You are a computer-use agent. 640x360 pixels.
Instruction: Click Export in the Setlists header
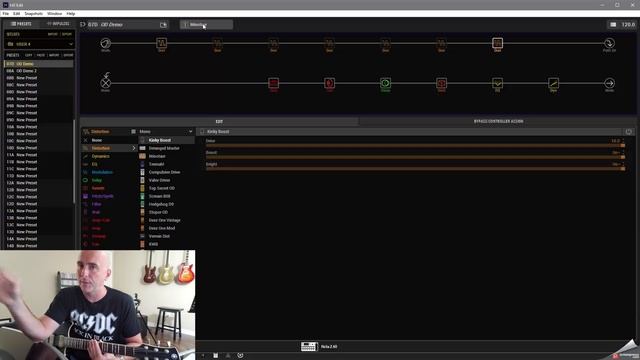(x=67, y=34)
